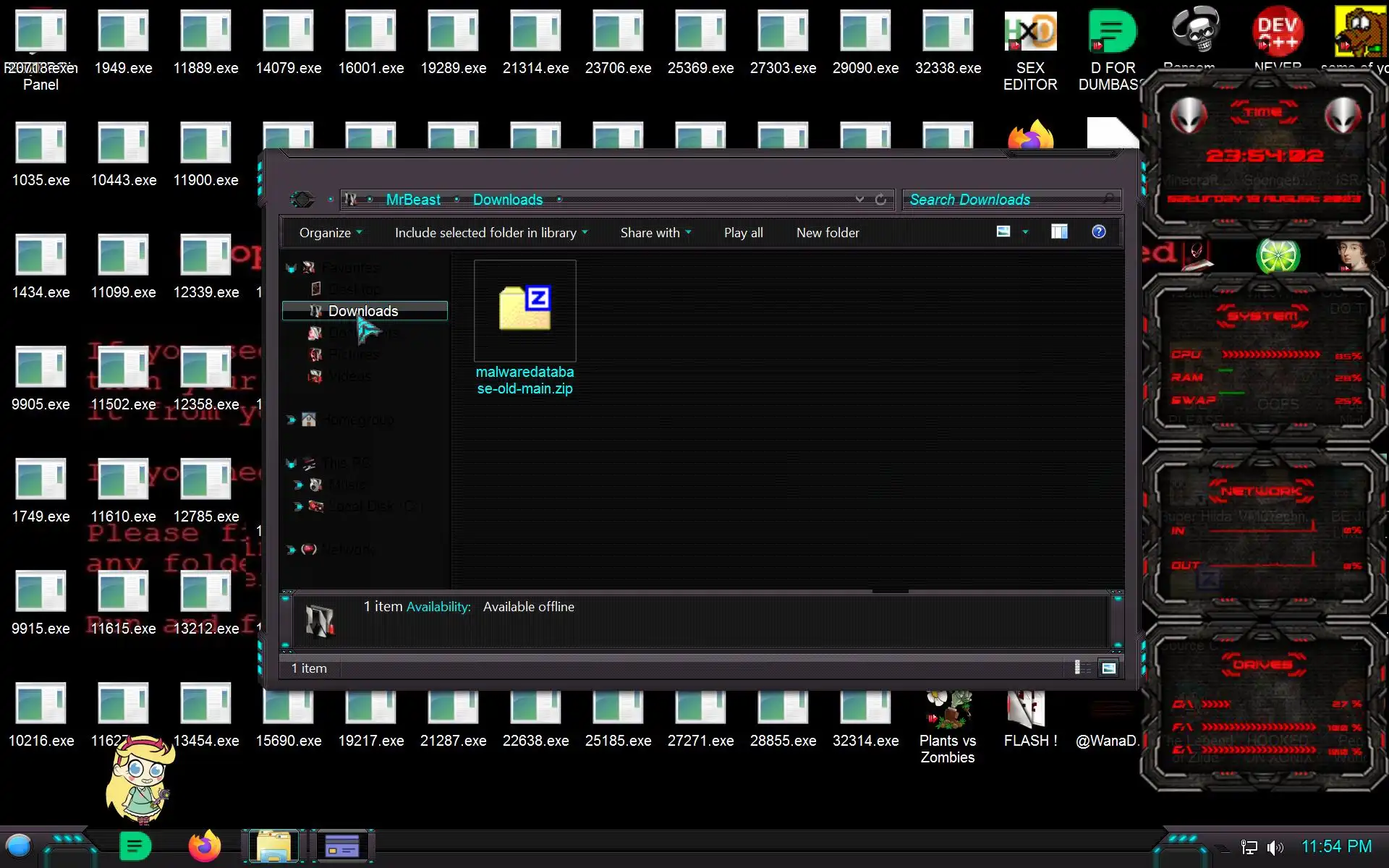Expand the Homegroup tree node

[291, 420]
